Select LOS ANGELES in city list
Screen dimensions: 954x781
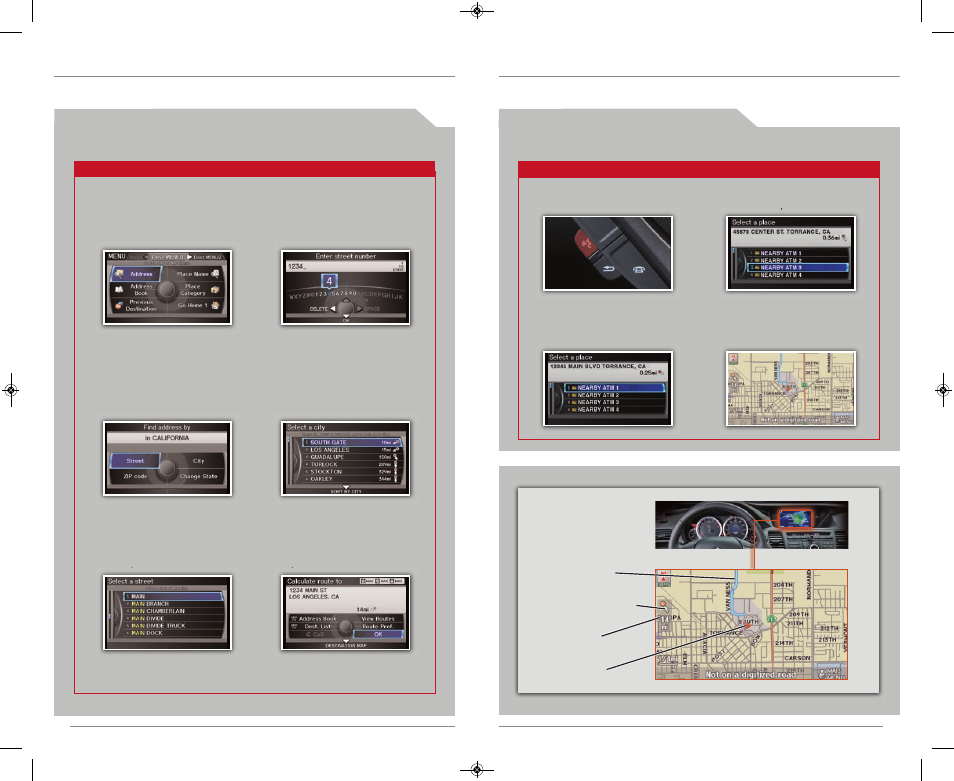coord(352,450)
